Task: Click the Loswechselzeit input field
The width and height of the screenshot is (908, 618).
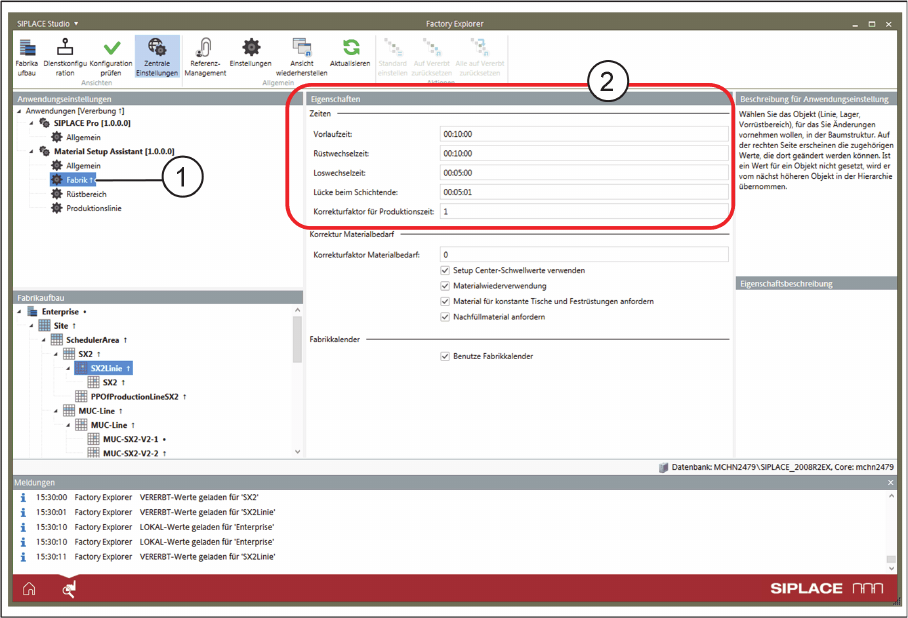Action: [x=584, y=173]
